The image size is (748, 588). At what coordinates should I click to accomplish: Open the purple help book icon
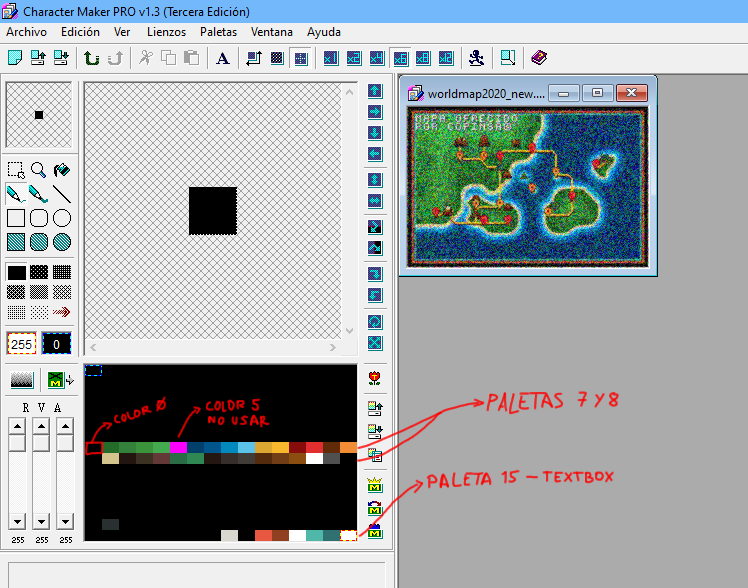[539, 58]
